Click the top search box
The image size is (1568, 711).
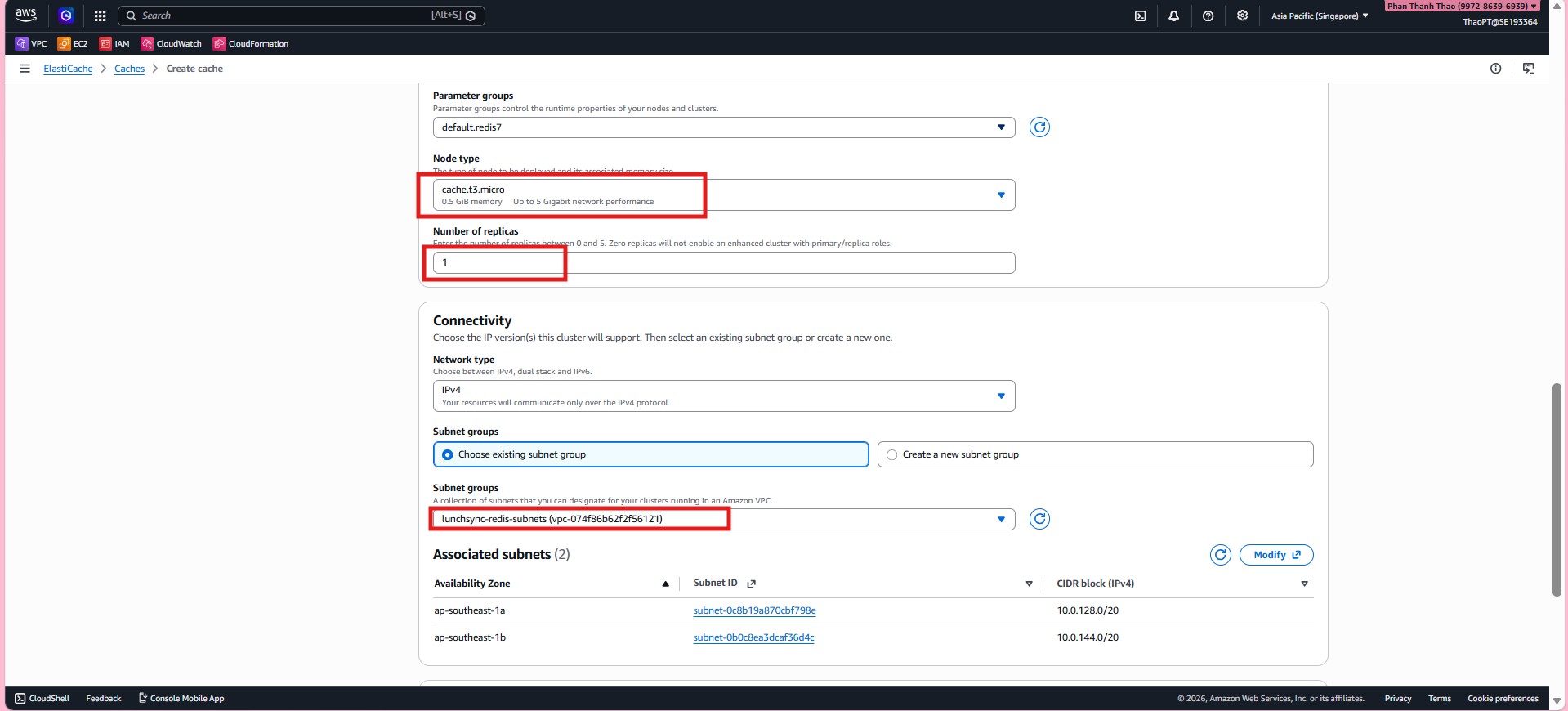[301, 16]
